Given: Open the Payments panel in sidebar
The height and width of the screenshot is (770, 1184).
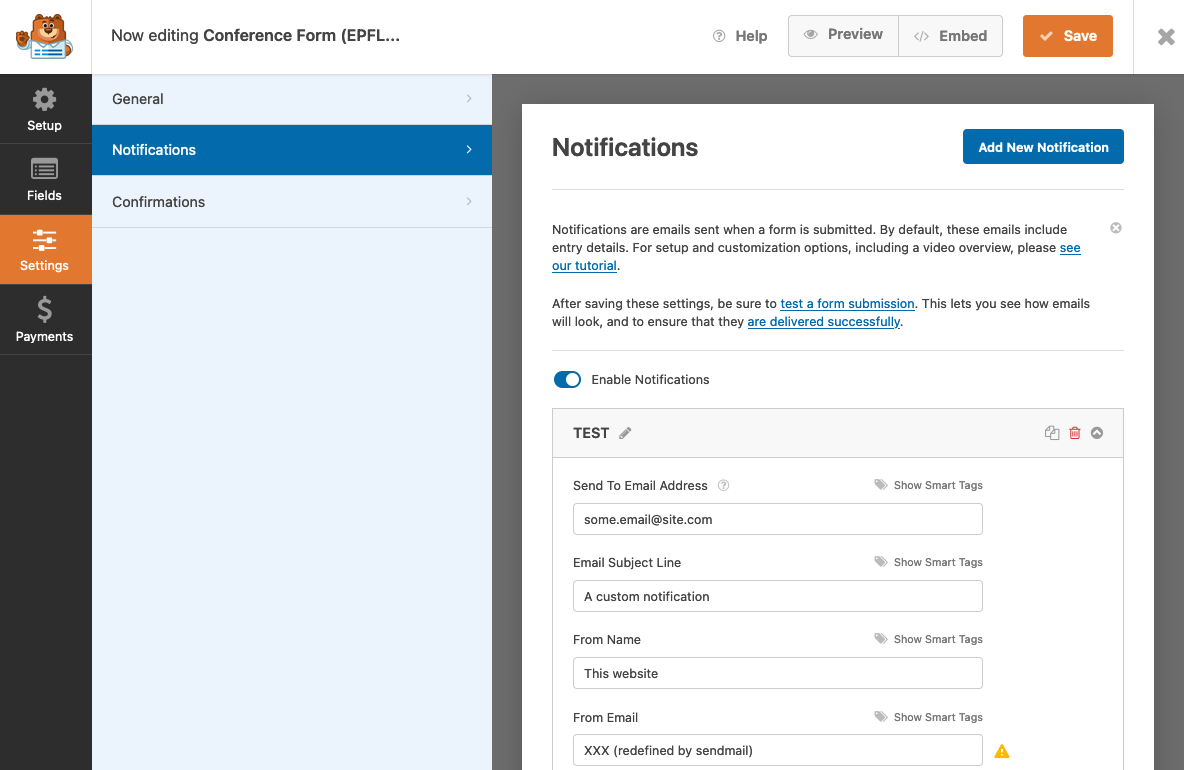Looking at the screenshot, I should [45, 320].
